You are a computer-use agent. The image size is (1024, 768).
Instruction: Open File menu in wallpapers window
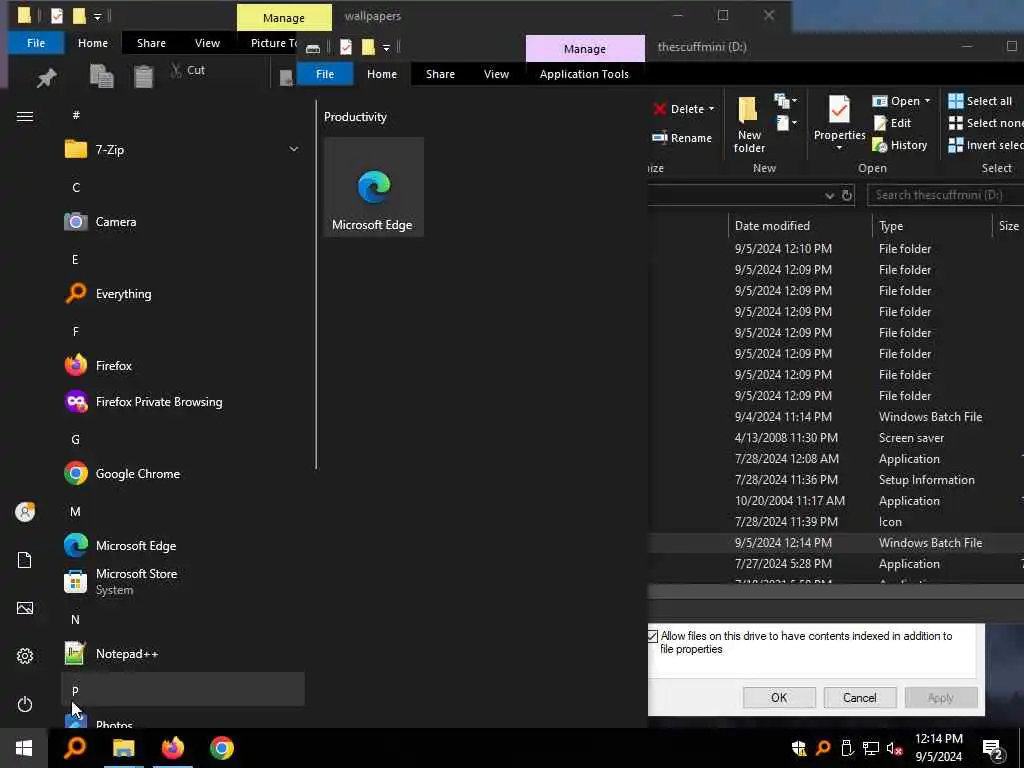[x=36, y=43]
